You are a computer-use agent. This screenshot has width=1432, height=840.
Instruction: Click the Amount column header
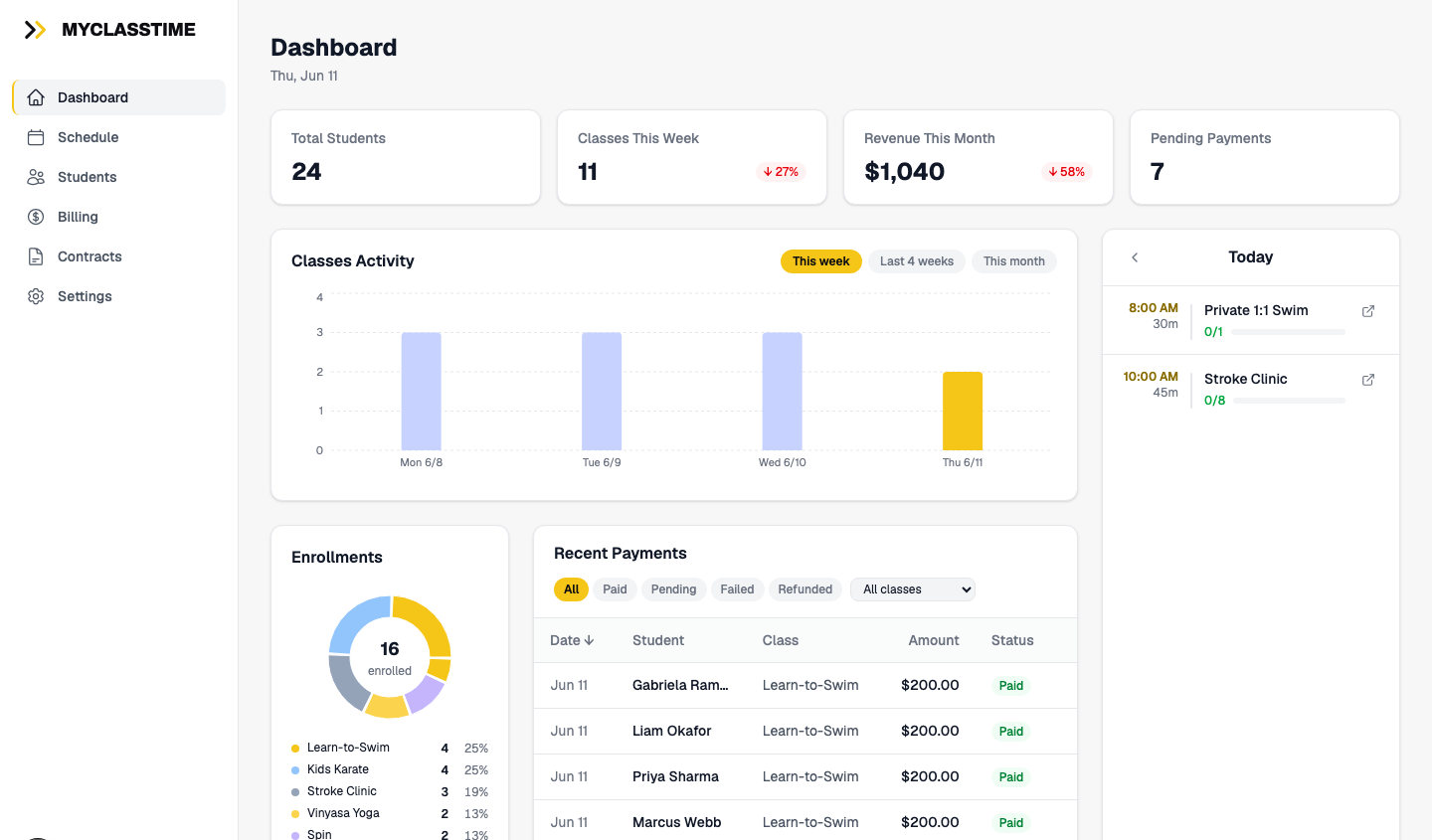(934, 640)
